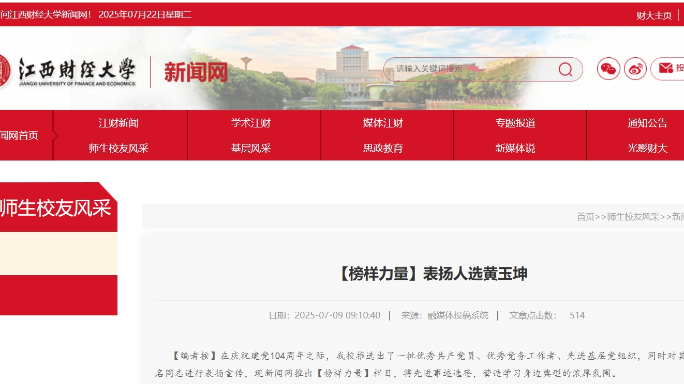The width and height of the screenshot is (684, 384).
Task: Click the article click count 514
Action: coord(577,315)
